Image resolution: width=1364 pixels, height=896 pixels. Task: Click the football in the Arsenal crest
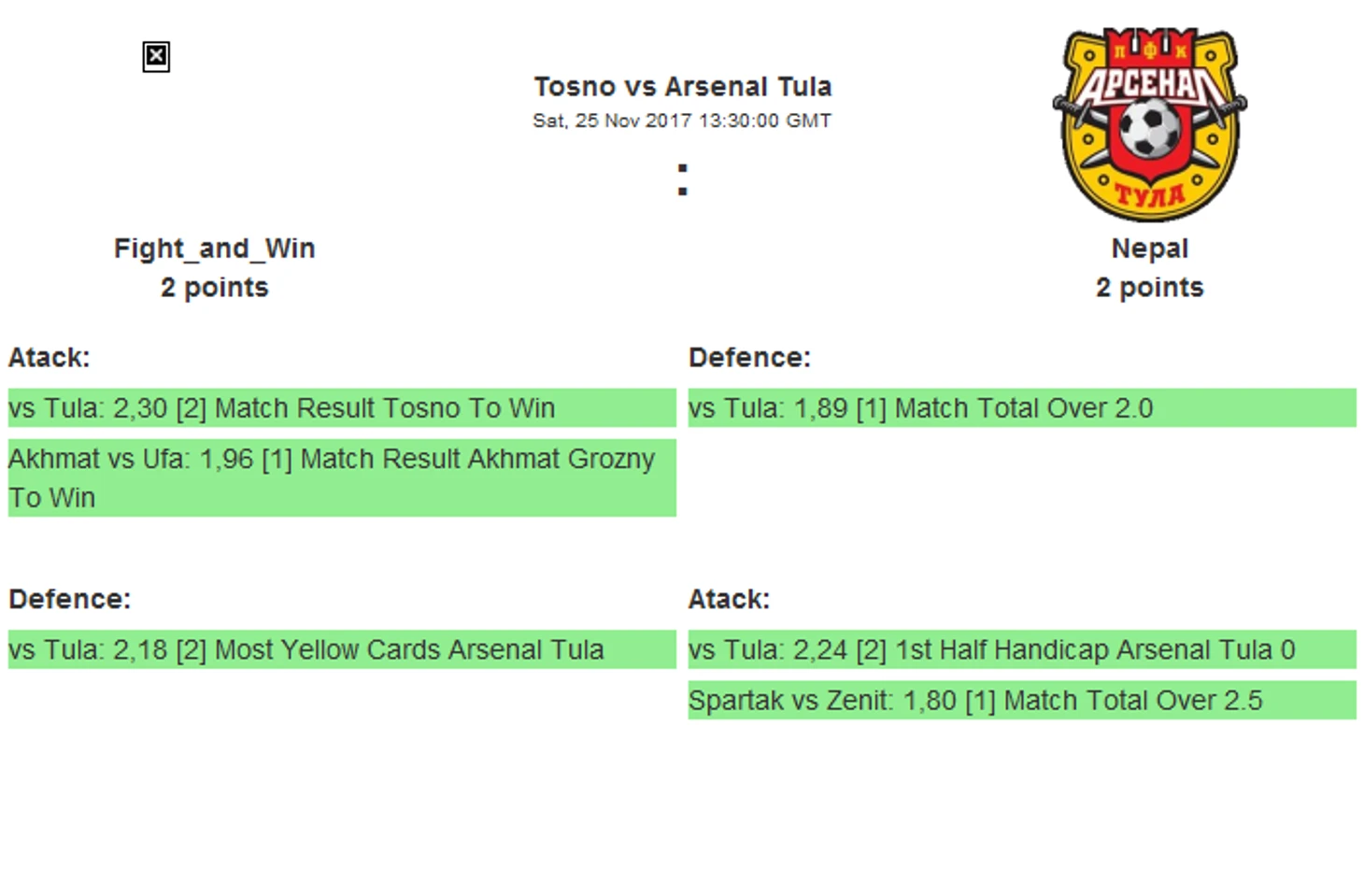pyautogui.click(x=1149, y=128)
